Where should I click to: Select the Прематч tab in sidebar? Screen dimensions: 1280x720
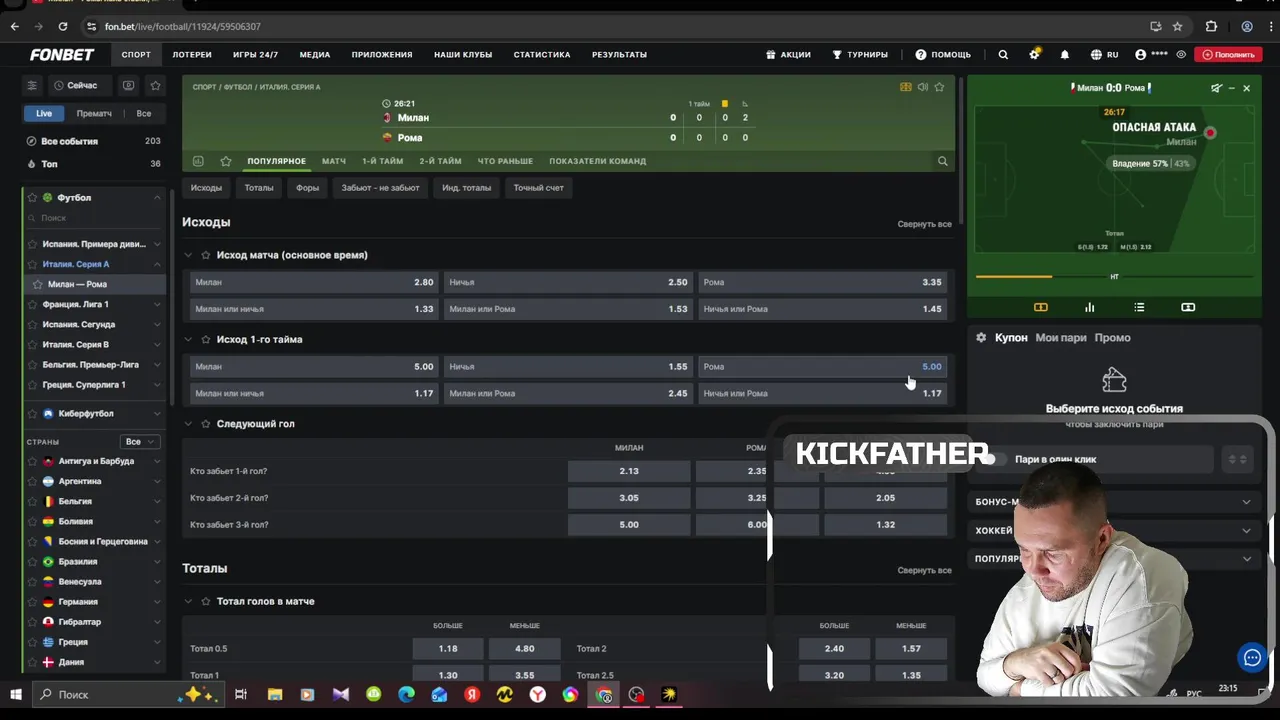[x=94, y=113]
